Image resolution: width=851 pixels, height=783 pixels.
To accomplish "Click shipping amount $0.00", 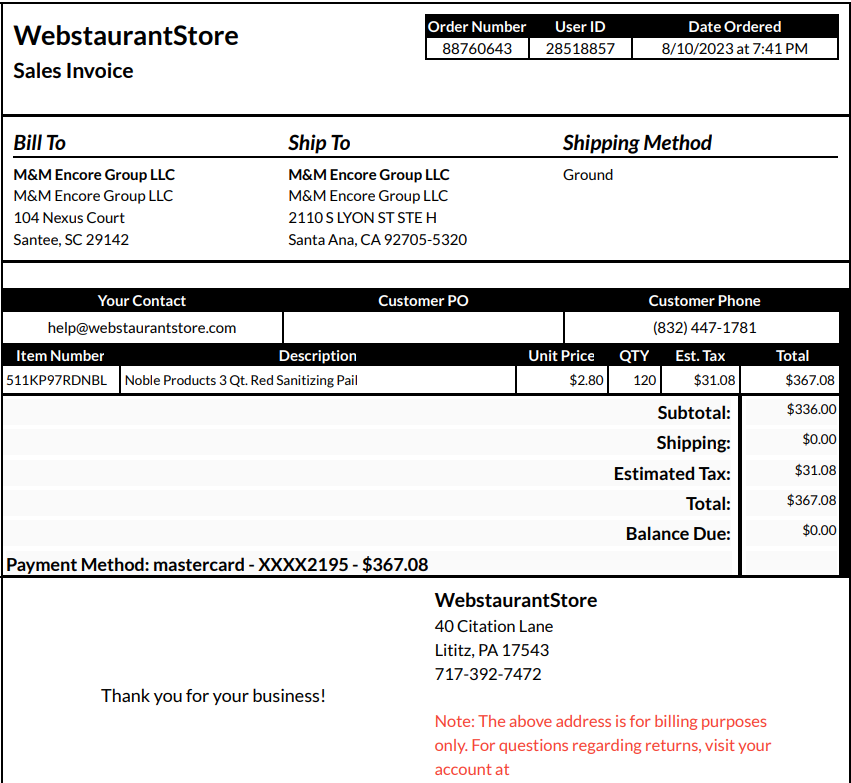I will tap(819, 439).
